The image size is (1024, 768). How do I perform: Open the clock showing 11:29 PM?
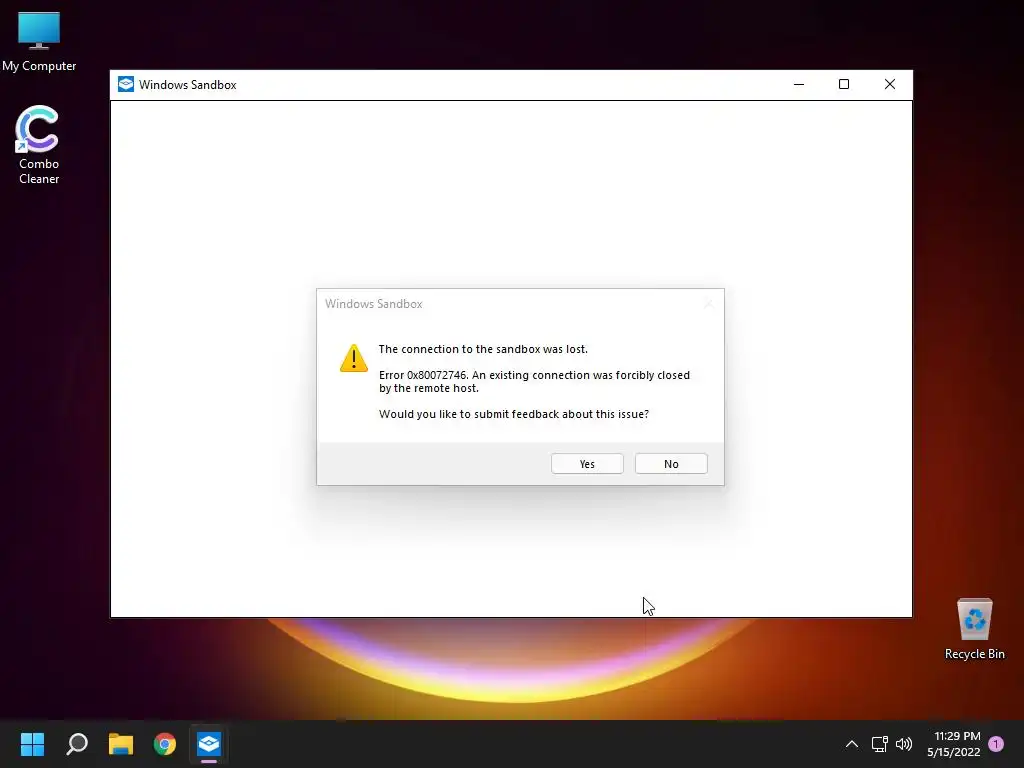pos(953,744)
